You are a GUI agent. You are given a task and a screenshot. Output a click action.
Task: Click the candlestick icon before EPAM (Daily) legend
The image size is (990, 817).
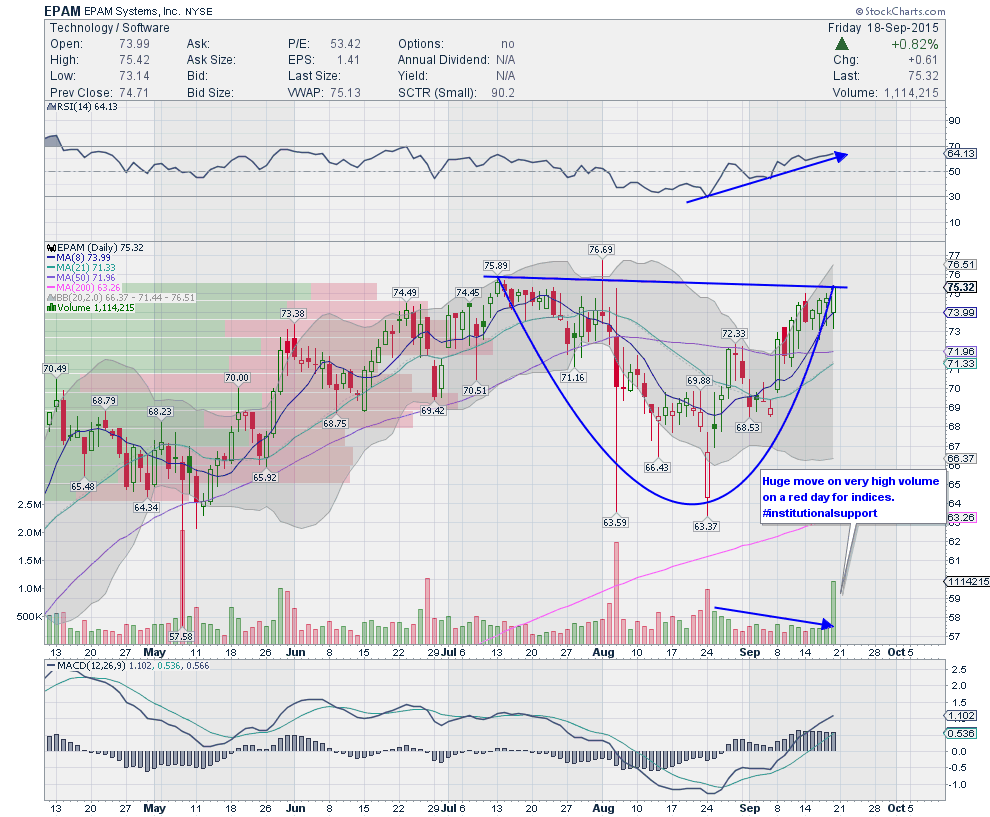click(51, 247)
